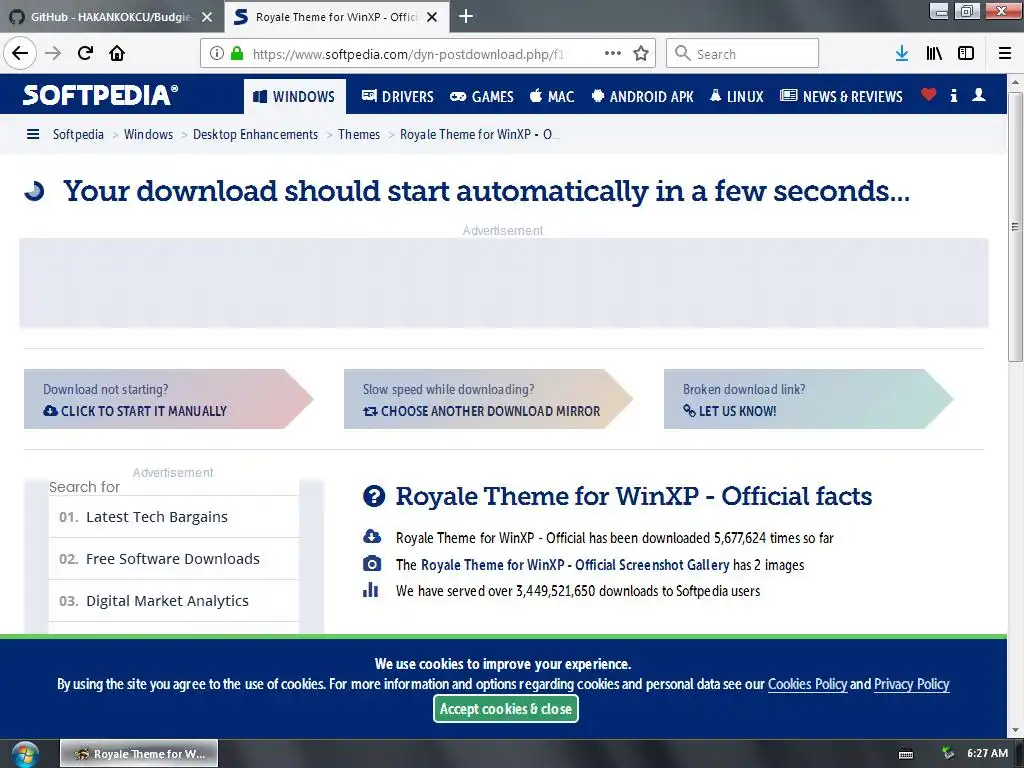1024x768 pixels.
Task: Expand the breadcrumb hamburger menu
Action: tap(33, 135)
